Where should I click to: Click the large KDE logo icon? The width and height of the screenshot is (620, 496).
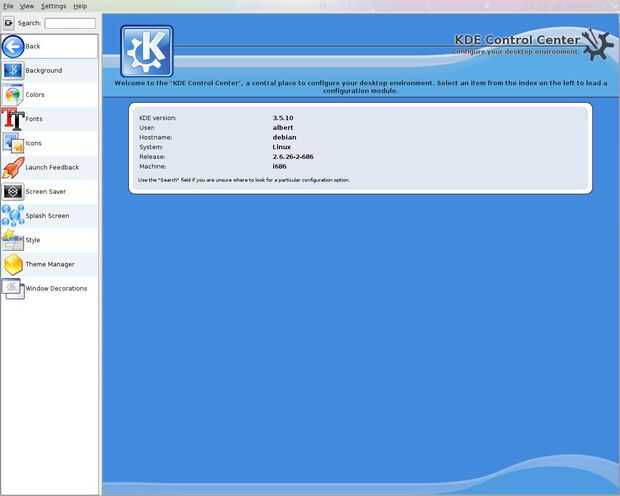click(x=147, y=51)
